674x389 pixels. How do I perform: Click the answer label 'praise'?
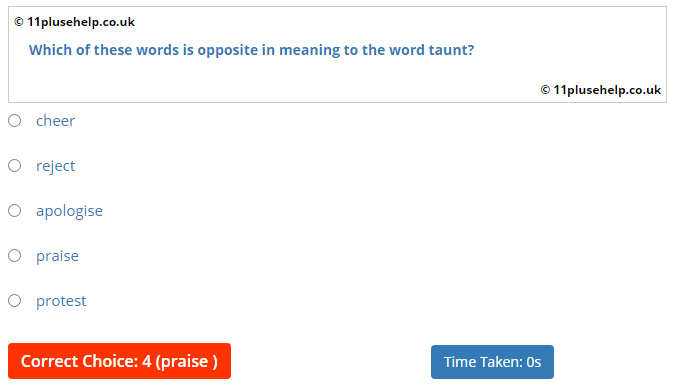(x=57, y=256)
